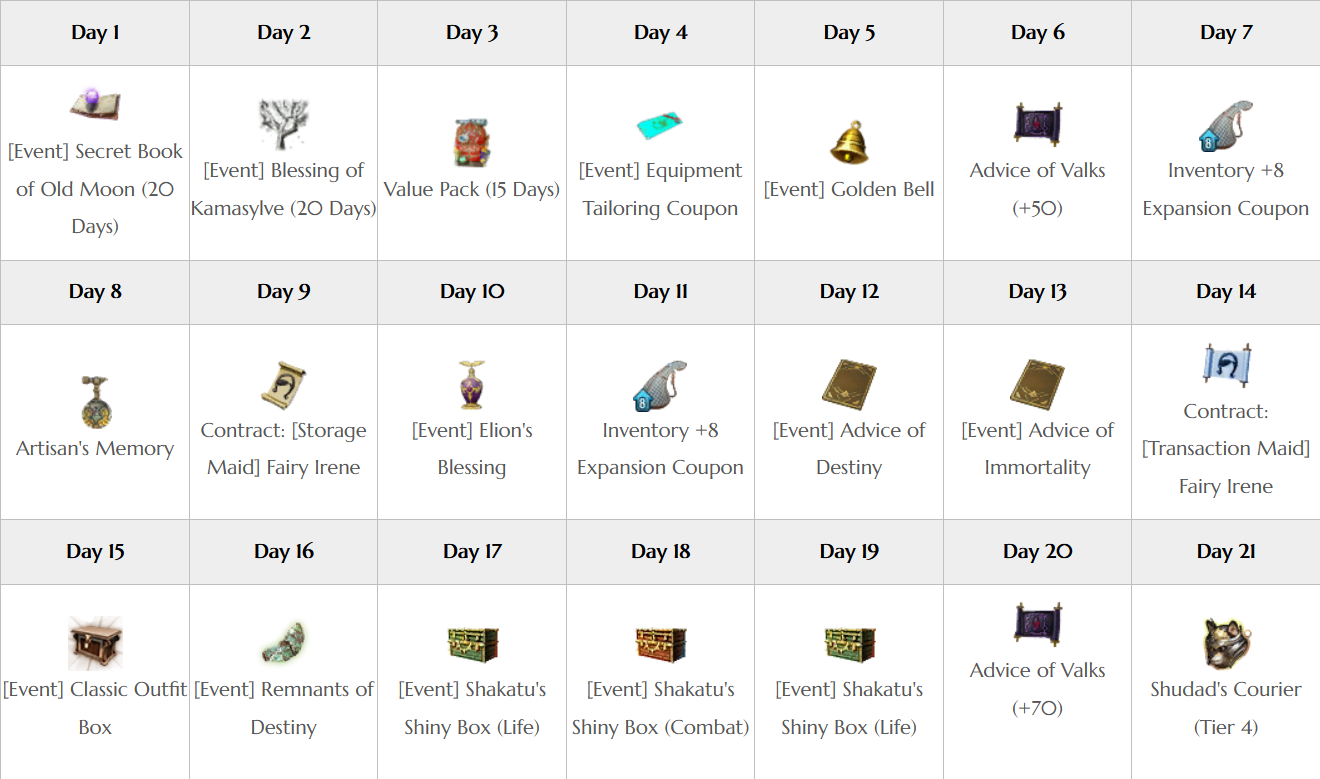This screenshot has height=779, width=1320.
Task: Click the Day 7 Inventory Expansion Coupon icon
Action: coord(1225,124)
